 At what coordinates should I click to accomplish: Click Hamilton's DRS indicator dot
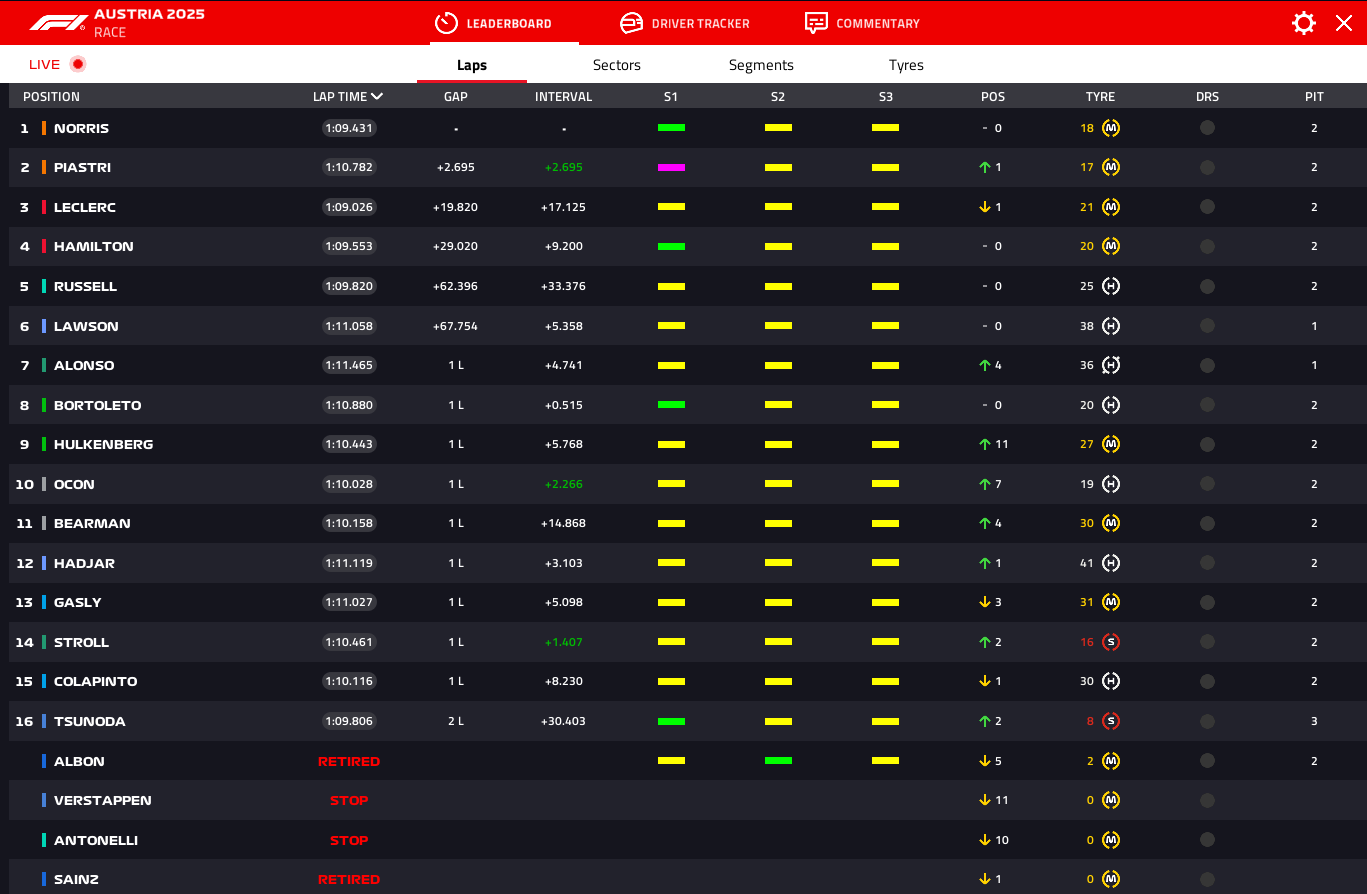(1207, 246)
